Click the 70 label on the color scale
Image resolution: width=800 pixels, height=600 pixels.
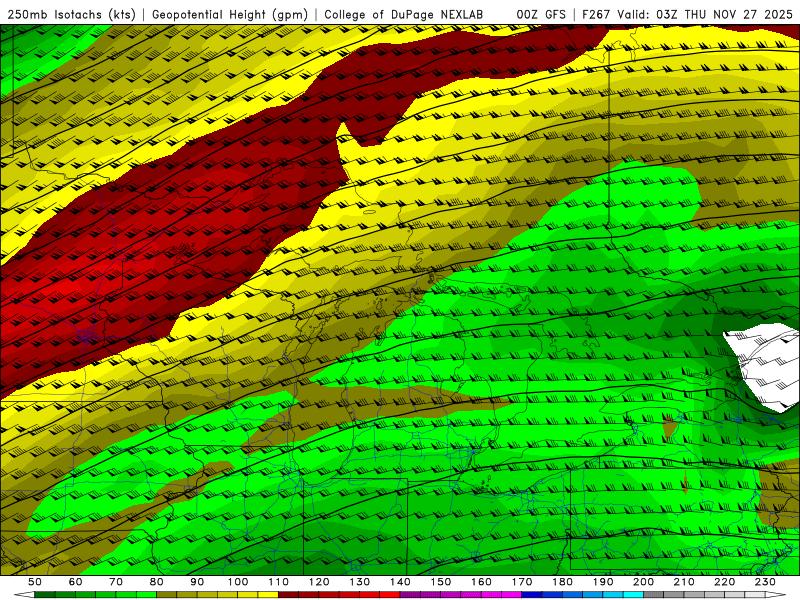pyautogui.click(x=116, y=582)
